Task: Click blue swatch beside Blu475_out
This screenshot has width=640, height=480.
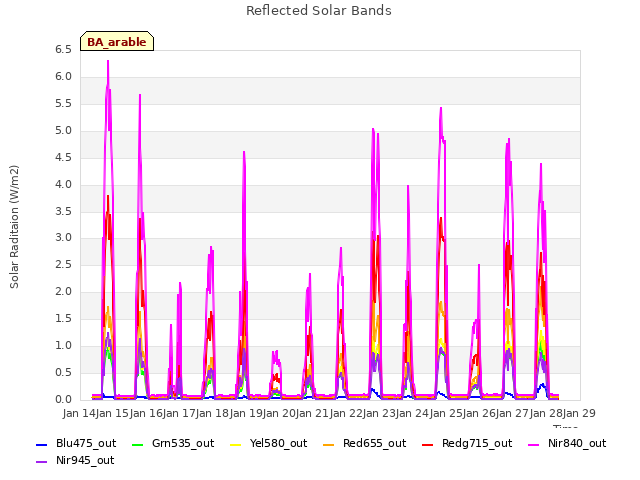Action: (x=42, y=444)
